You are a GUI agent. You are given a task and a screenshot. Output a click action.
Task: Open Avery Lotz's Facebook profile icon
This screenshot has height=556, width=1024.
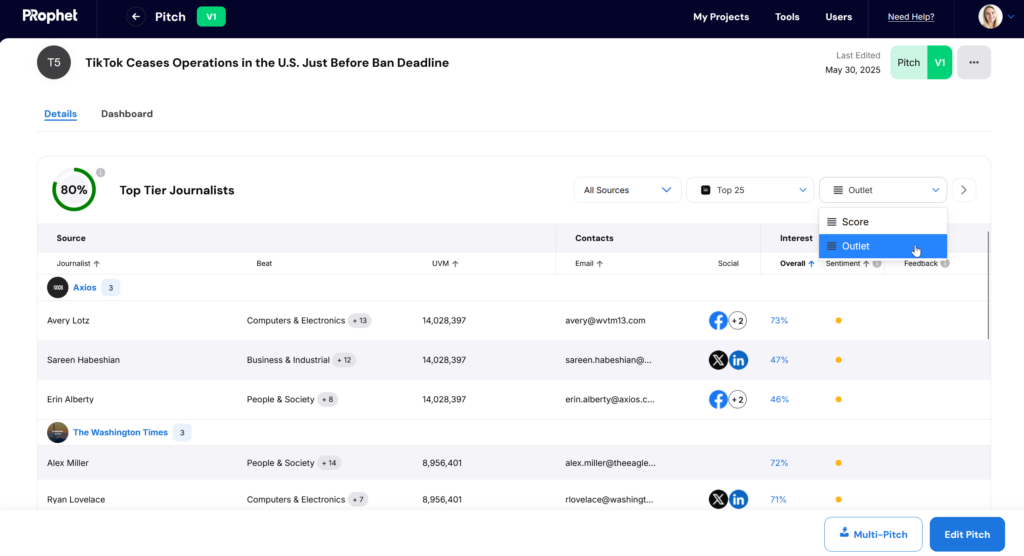718,321
